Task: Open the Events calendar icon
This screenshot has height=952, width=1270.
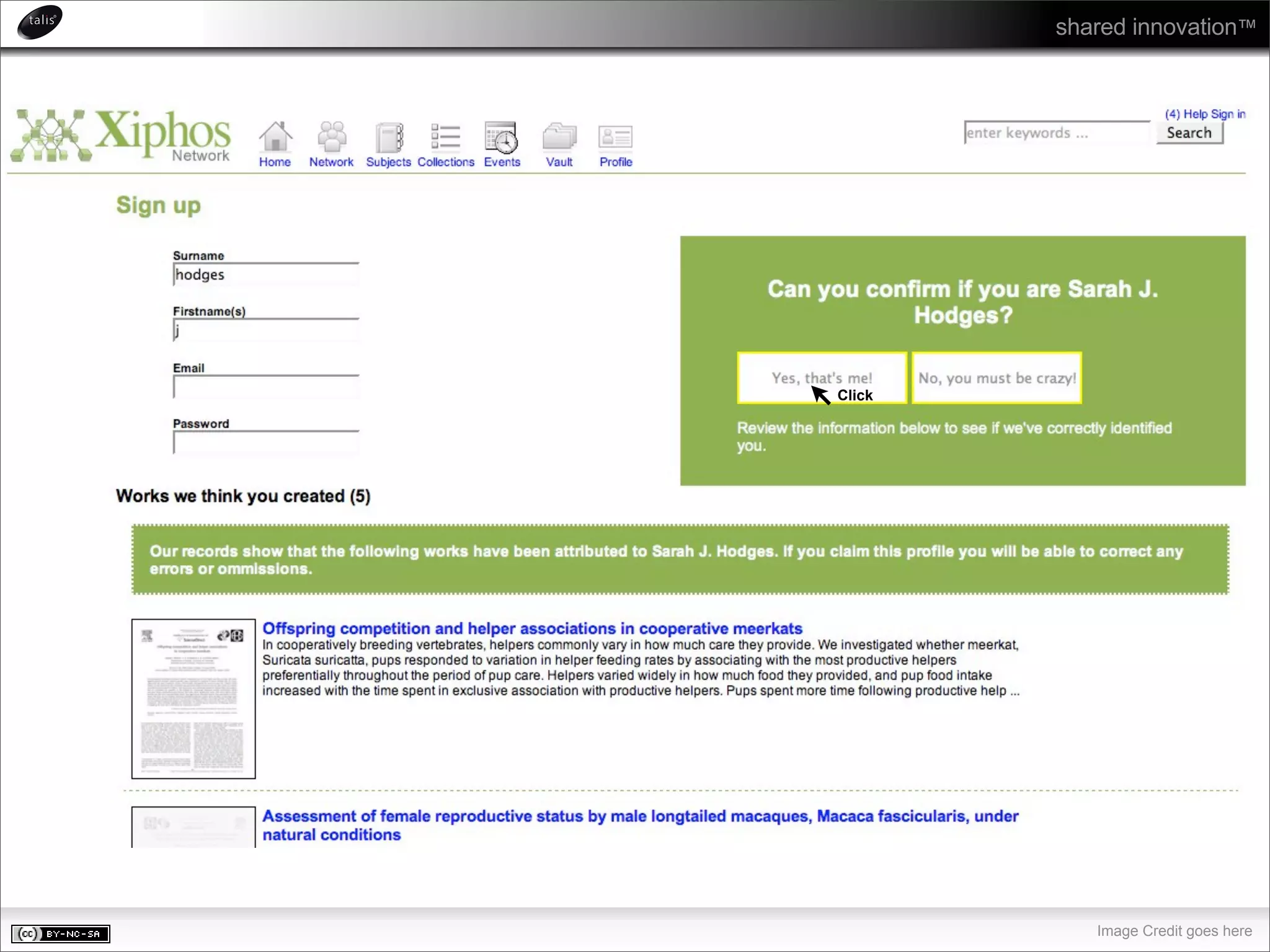Action: [501, 136]
